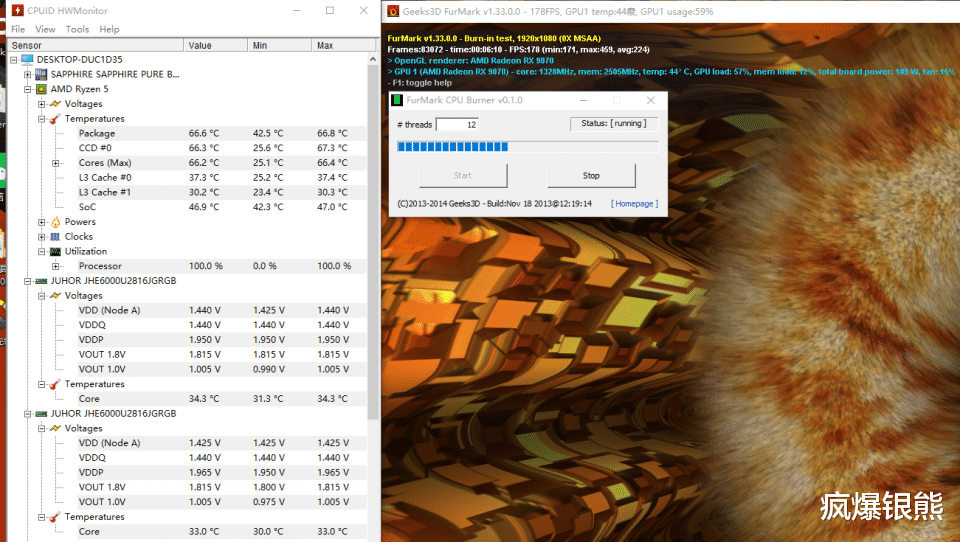This screenshot has width=960, height=542.
Task: Click the HWMonitor app icon in title bar
Action: (17, 10)
